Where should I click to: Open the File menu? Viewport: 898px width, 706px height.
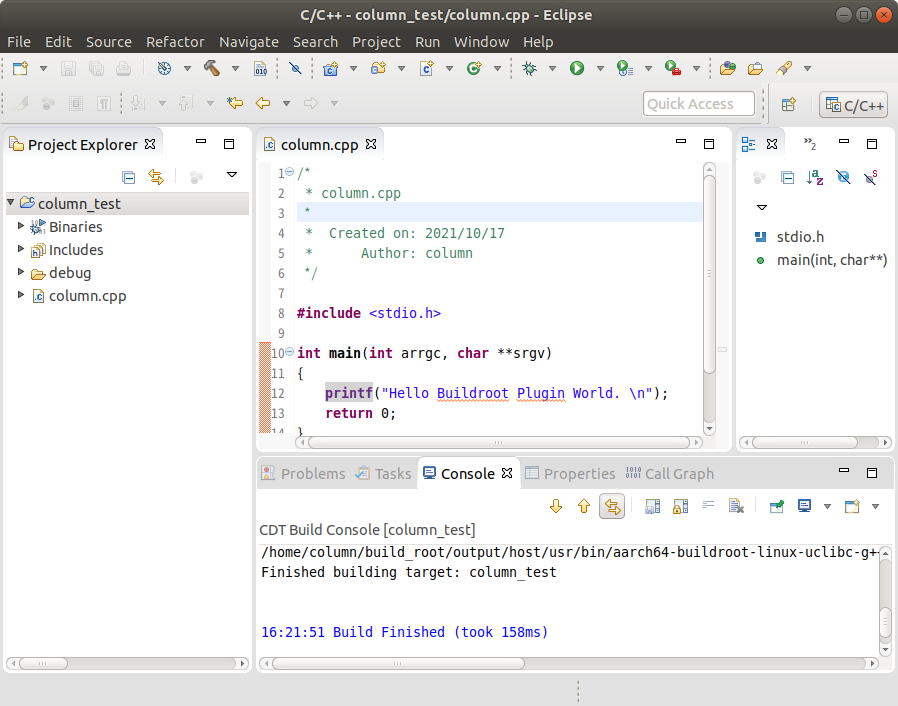coord(19,42)
